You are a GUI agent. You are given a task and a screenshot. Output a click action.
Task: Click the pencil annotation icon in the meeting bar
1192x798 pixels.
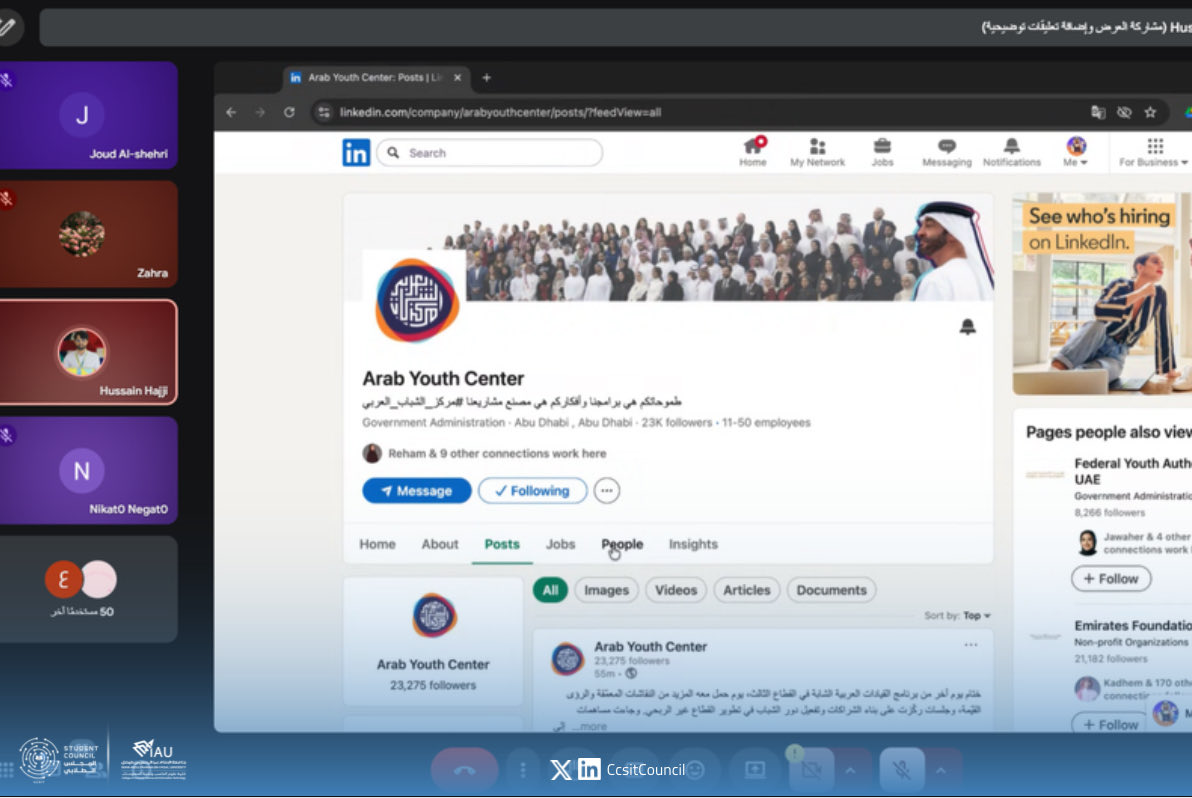pyautogui.click(x=8, y=27)
